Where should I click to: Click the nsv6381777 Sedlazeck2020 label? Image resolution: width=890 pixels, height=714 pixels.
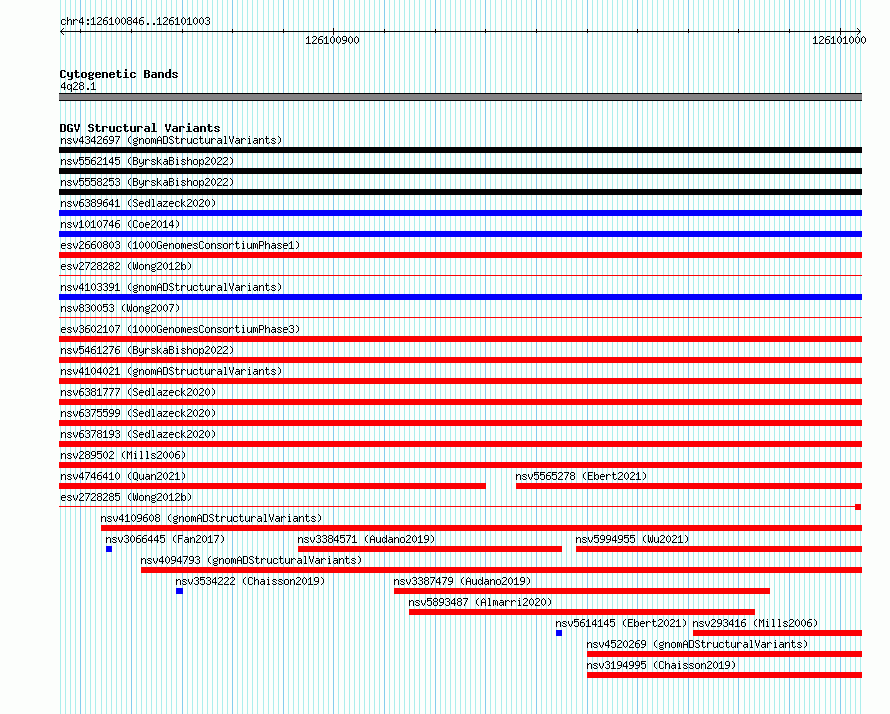[138, 392]
